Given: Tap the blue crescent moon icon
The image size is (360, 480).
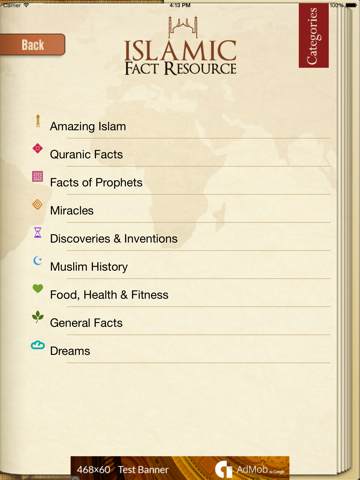Looking at the screenshot, I should [38, 260].
